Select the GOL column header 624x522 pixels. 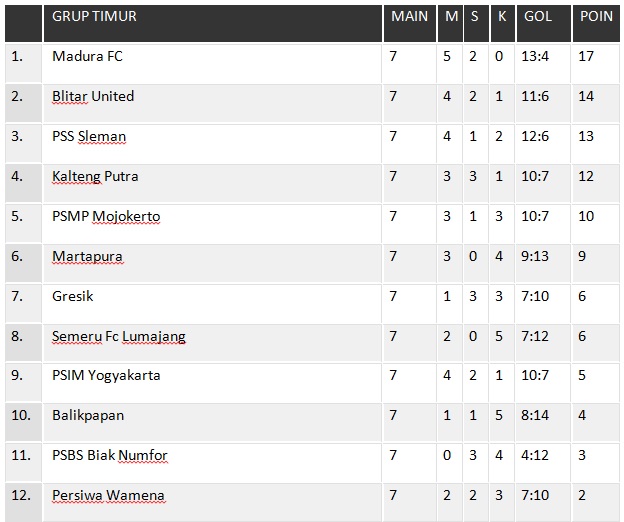[x=537, y=17]
